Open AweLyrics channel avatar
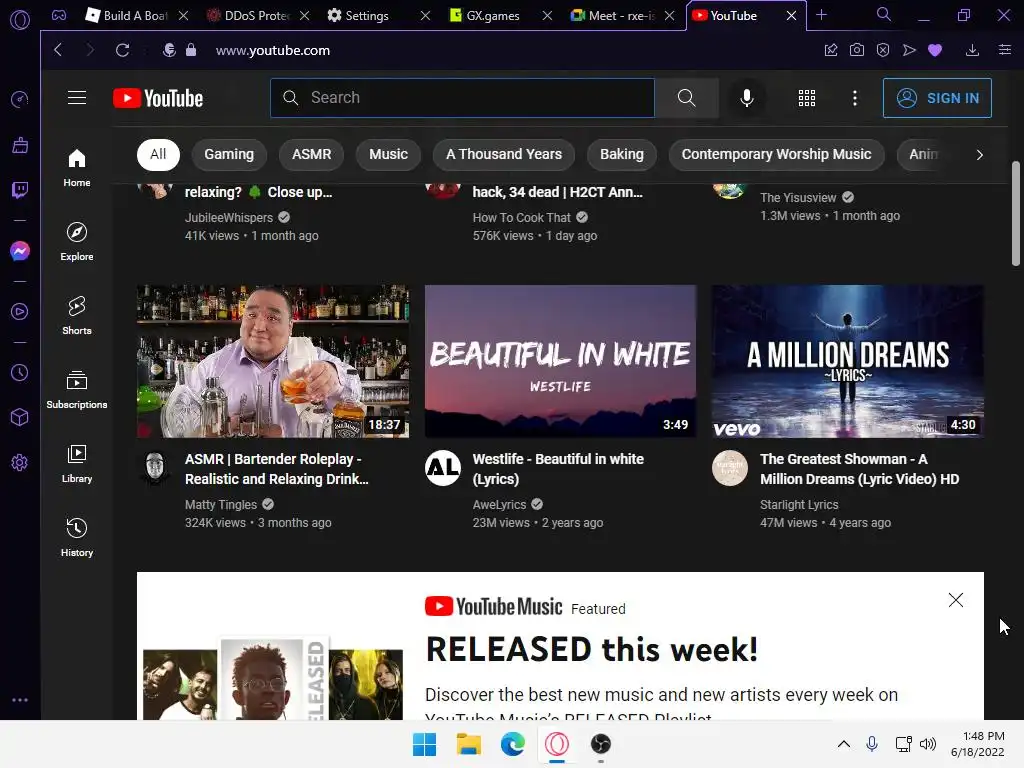This screenshot has width=1024, height=768. (x=443, y=468)
